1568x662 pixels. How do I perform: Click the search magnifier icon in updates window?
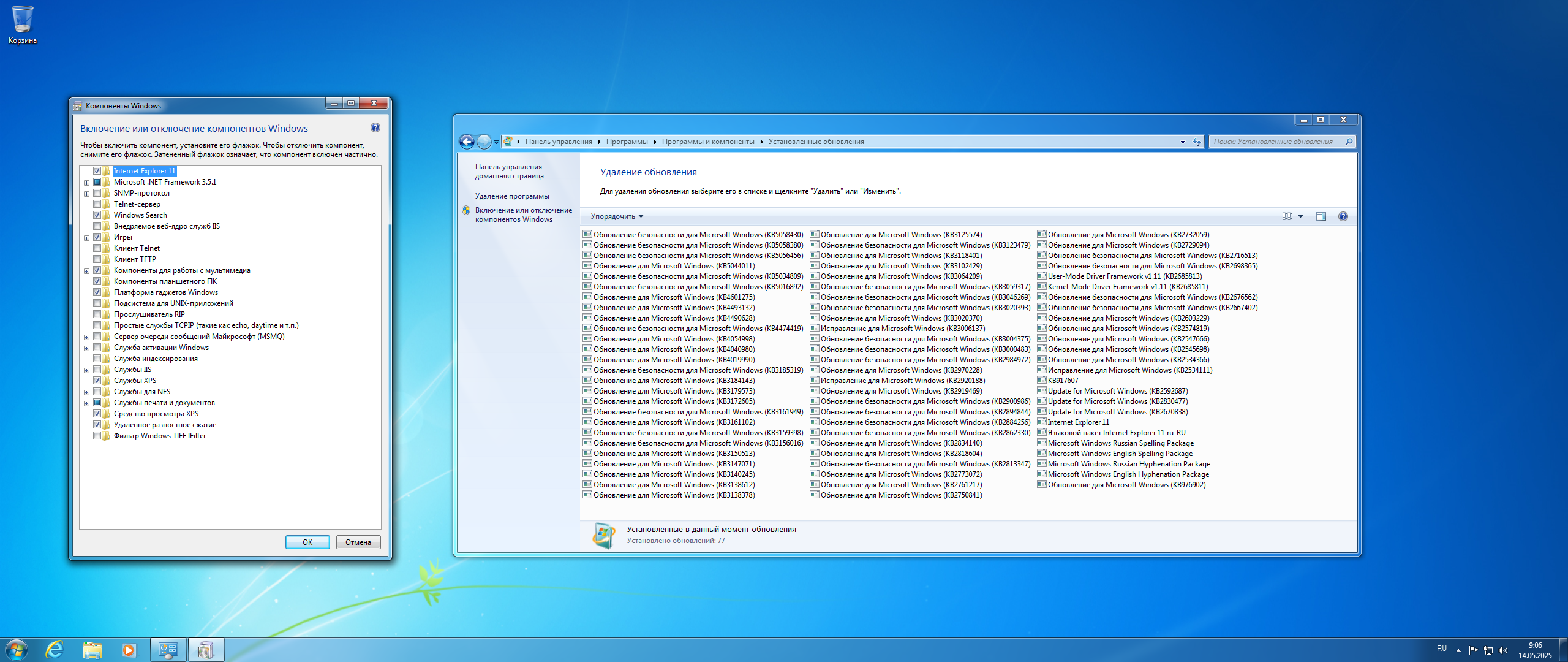[x=1349, y=142]
